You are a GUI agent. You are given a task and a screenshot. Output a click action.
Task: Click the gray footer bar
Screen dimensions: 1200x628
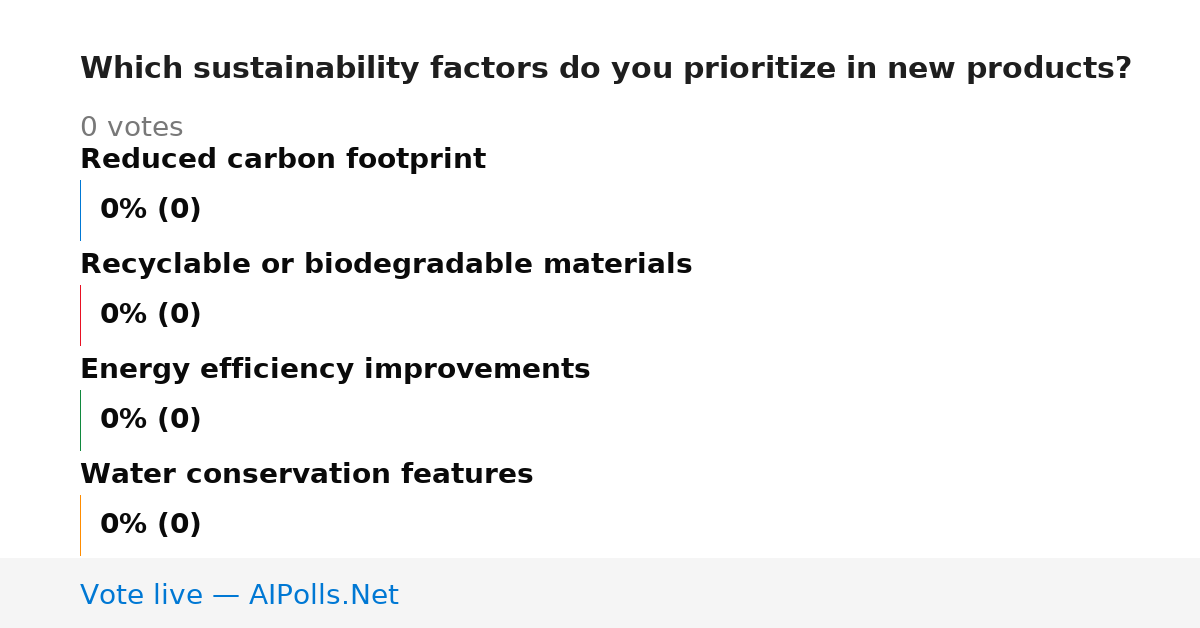pyautogui.click(x=600, y=593)
